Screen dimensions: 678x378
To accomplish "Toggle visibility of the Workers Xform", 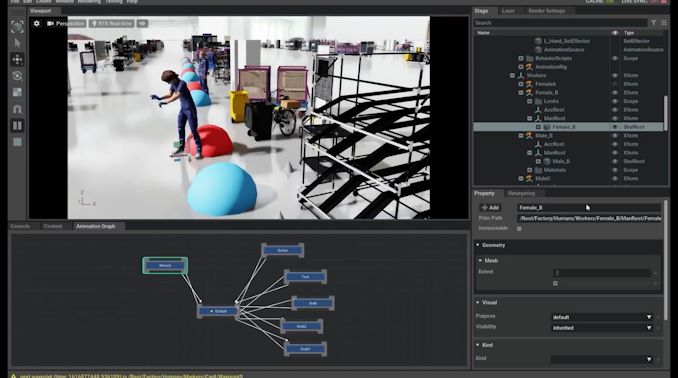I will [615, 75].
